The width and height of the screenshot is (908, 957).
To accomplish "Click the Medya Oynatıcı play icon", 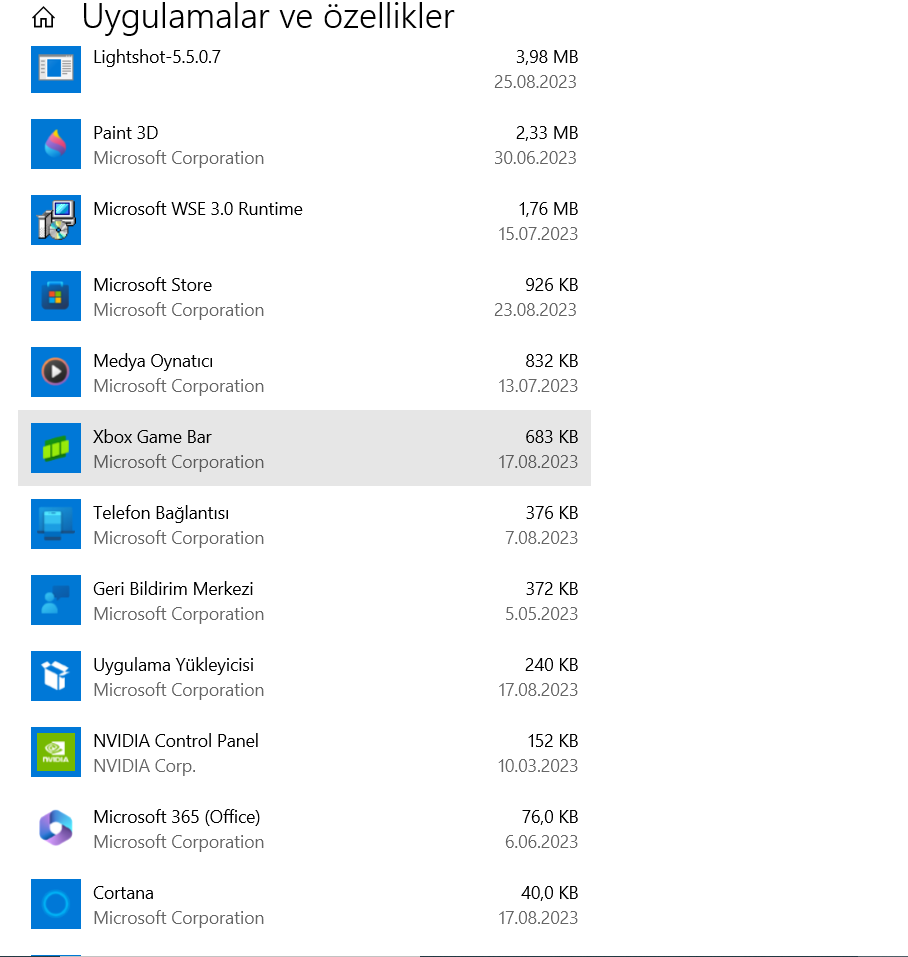I will (56, 372).
